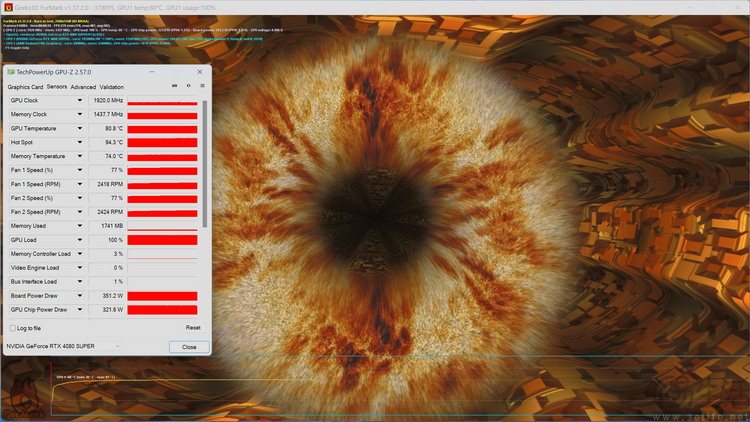Click the Reset button
The image size is (750, 422).
[x=193, y=328]
